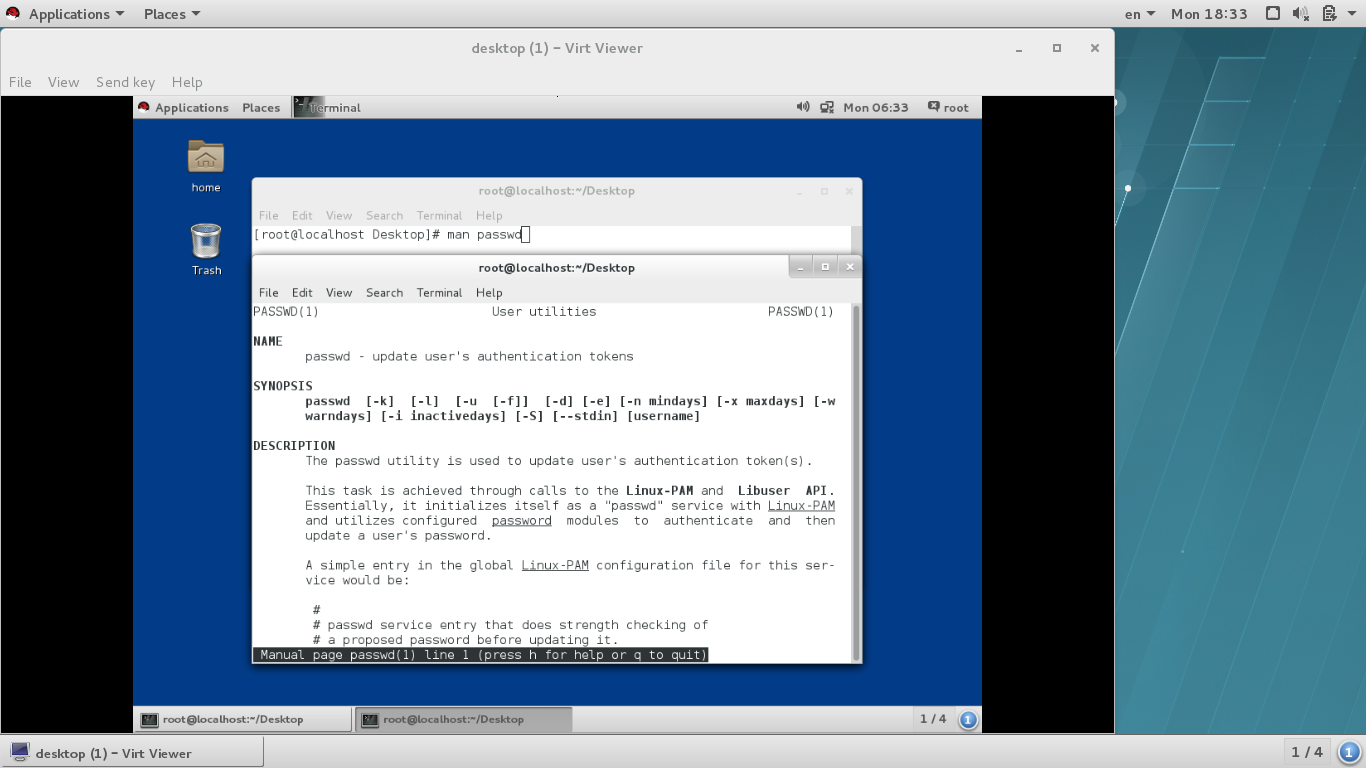Click the guest network connection icon

827,107
